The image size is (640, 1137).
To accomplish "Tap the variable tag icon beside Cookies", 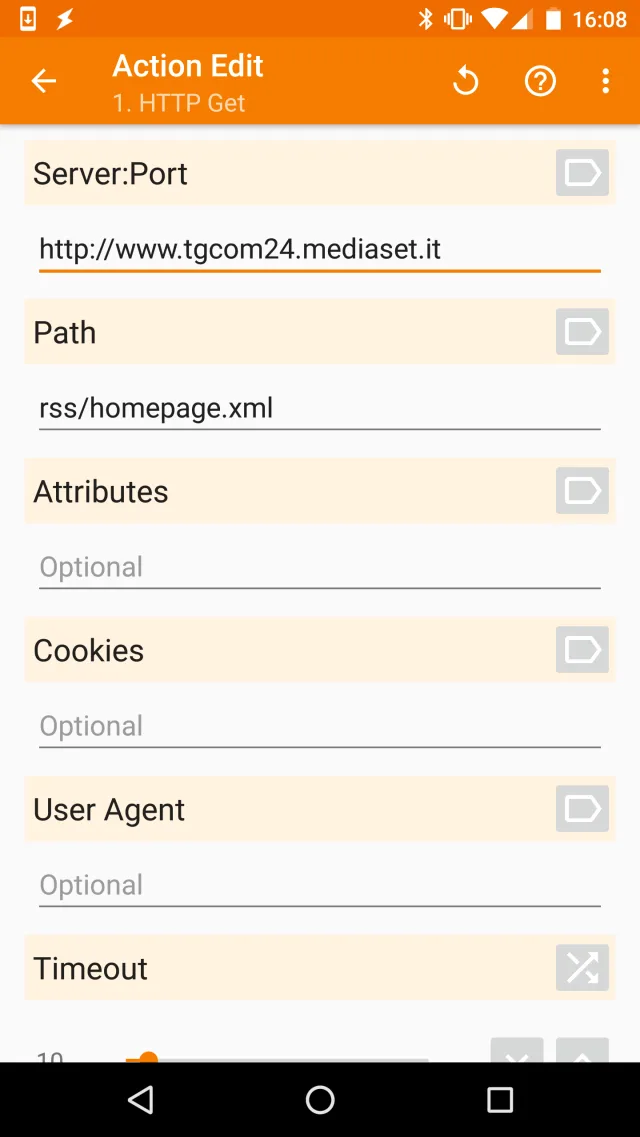I will pyautogui.click(x=581, y=650).
